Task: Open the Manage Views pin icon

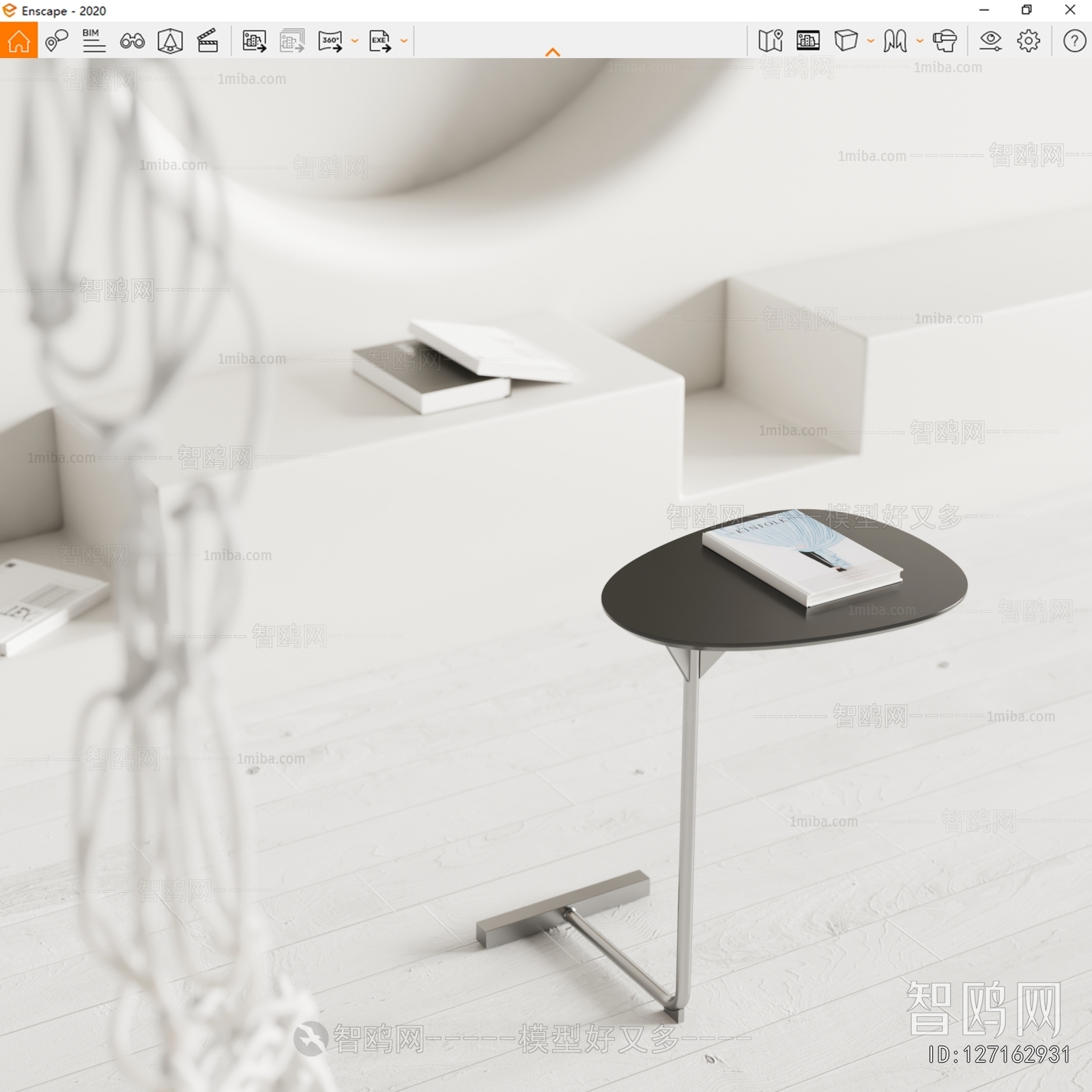Action: 57,41
